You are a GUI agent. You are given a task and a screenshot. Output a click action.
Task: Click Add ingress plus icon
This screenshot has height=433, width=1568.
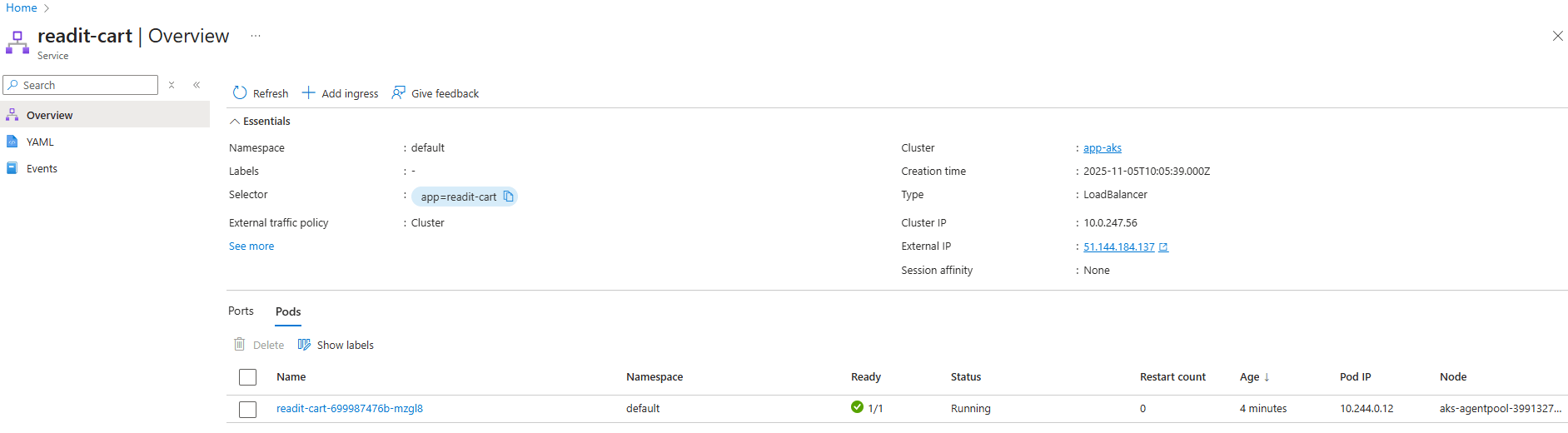[309, 93]
